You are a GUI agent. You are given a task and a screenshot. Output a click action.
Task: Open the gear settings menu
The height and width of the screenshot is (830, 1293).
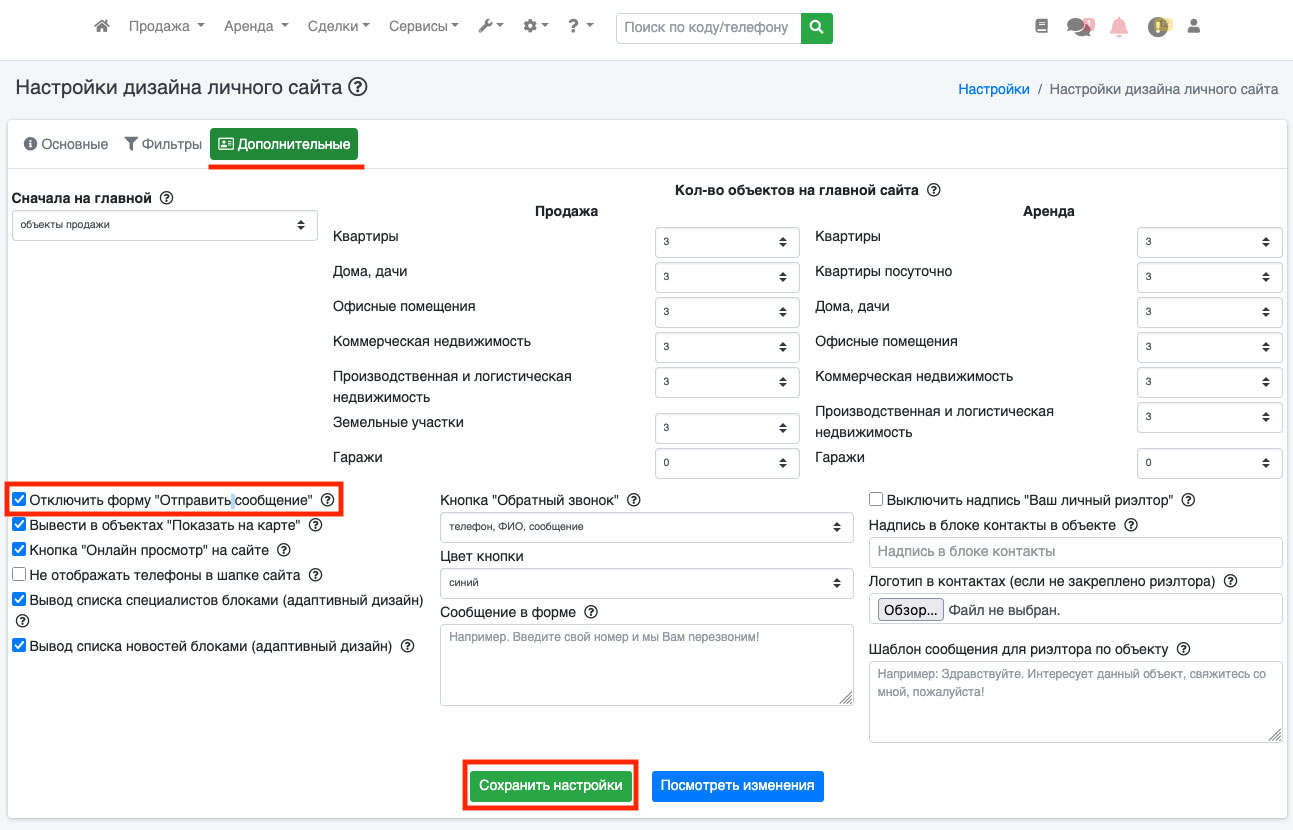pyautogui.click(x=535, y=27)
